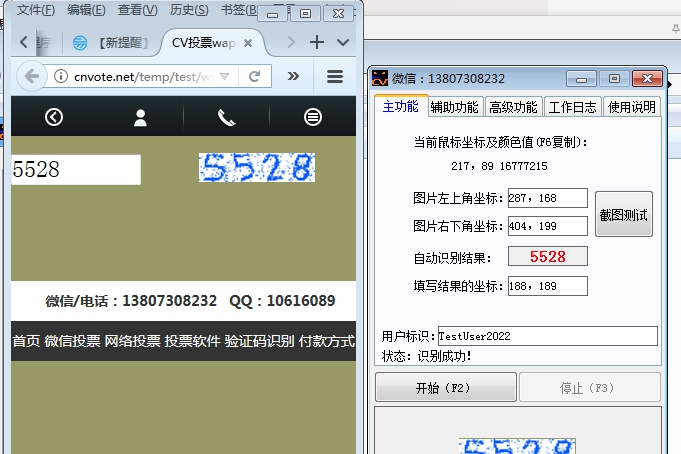Open the 微信投票 link
681x454 pixels.
pyautogui.click(x=72, y=341)
